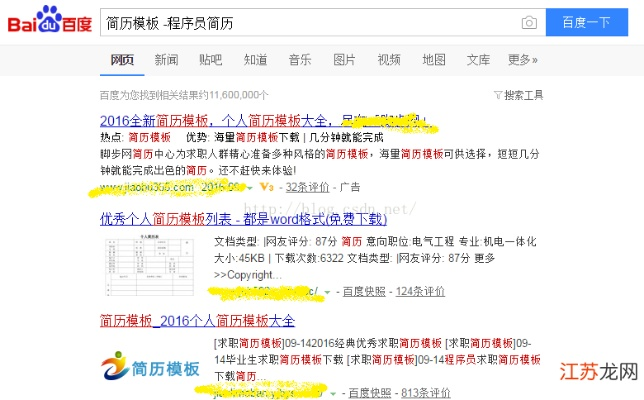Go to the 知道 tab
Screen dimensions: 644x400
[x=255, y=60]
